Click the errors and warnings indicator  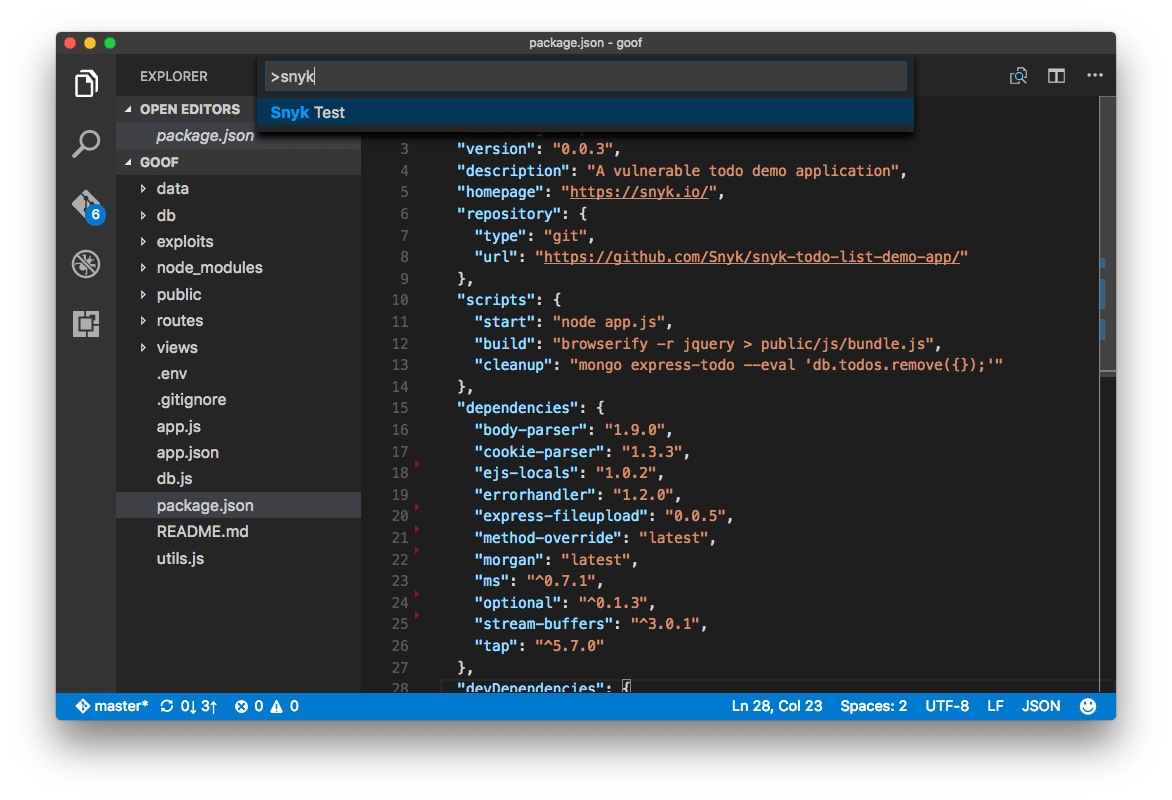(x=268, y=705)
